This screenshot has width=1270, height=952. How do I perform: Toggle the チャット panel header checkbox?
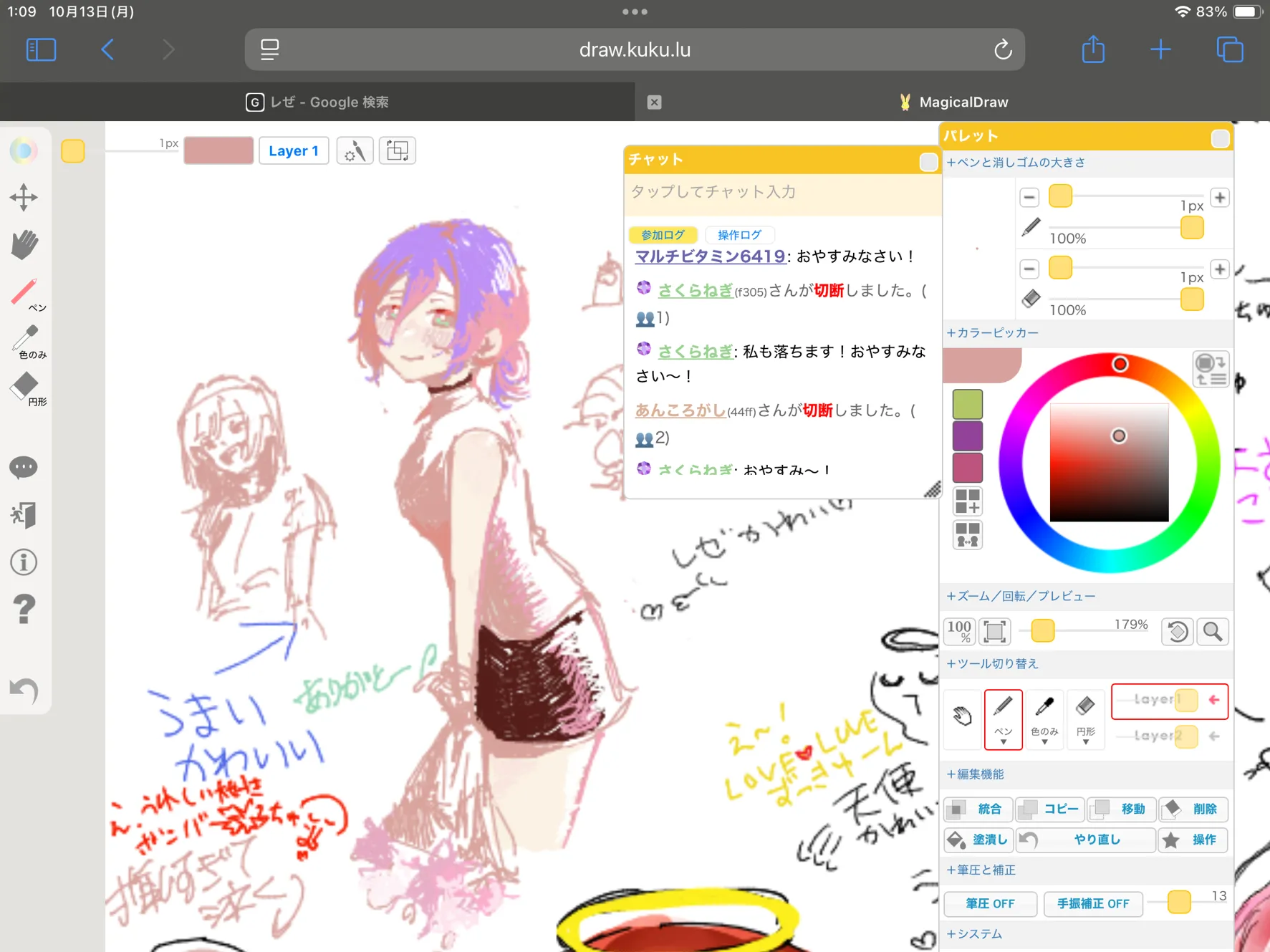point(928,162)
